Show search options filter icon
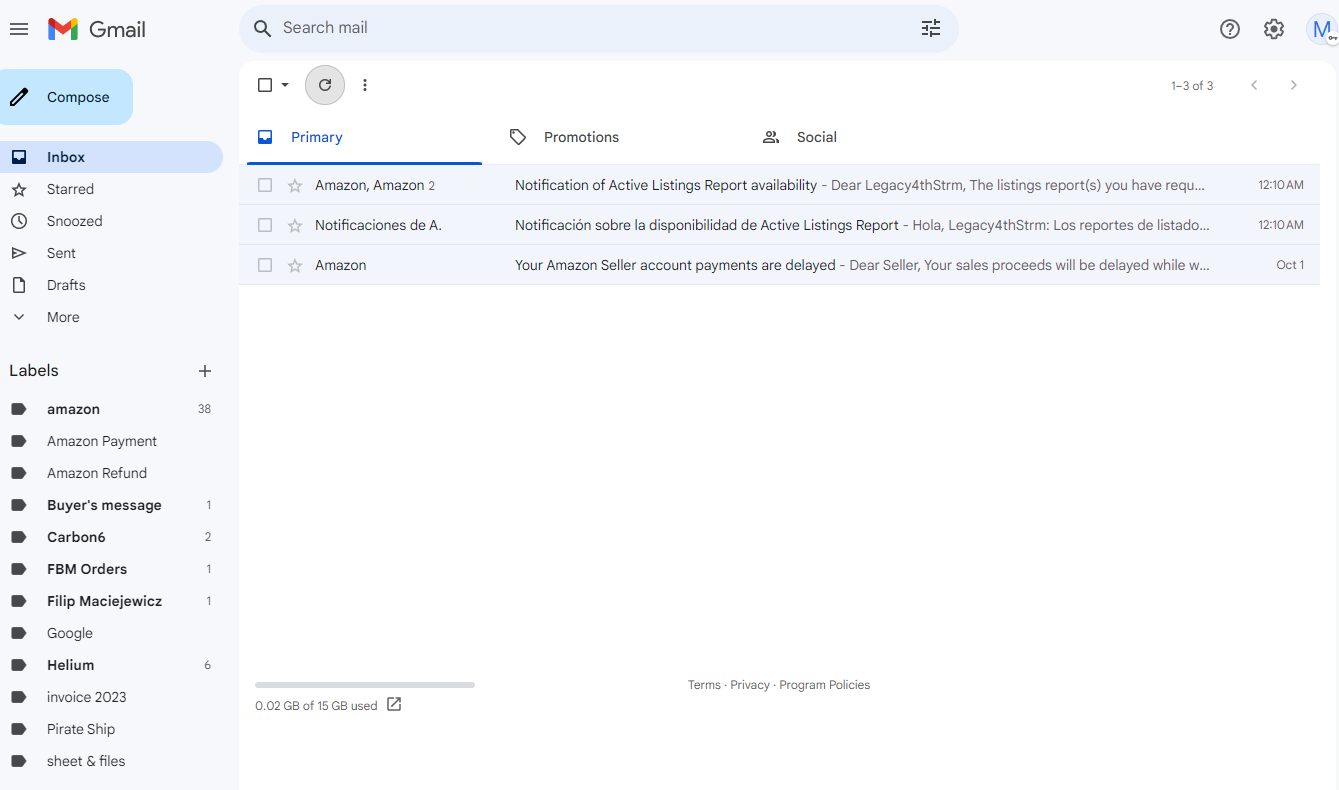1339x790 pixels. click(931, 28)
